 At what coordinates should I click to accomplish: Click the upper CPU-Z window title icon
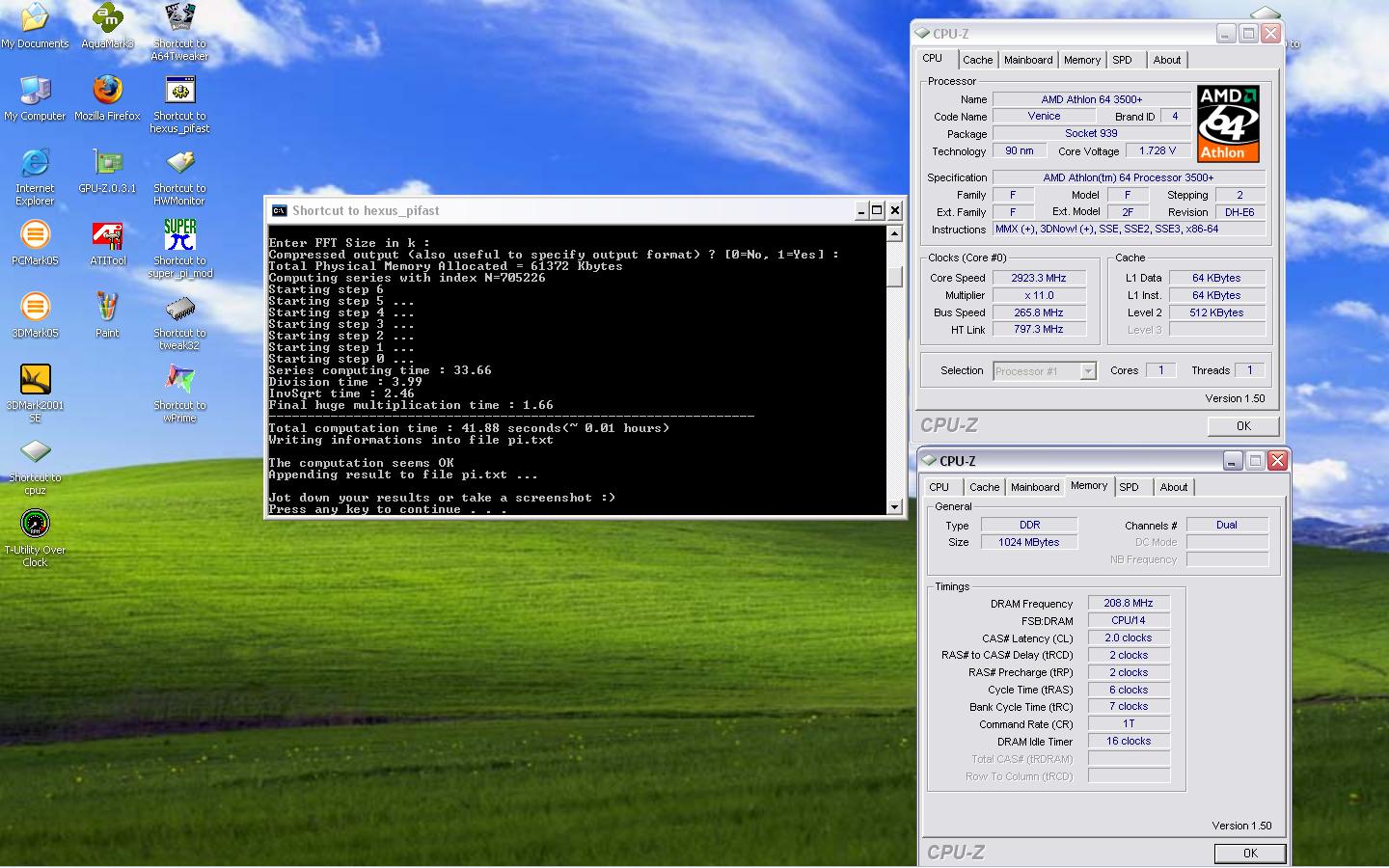923,34
